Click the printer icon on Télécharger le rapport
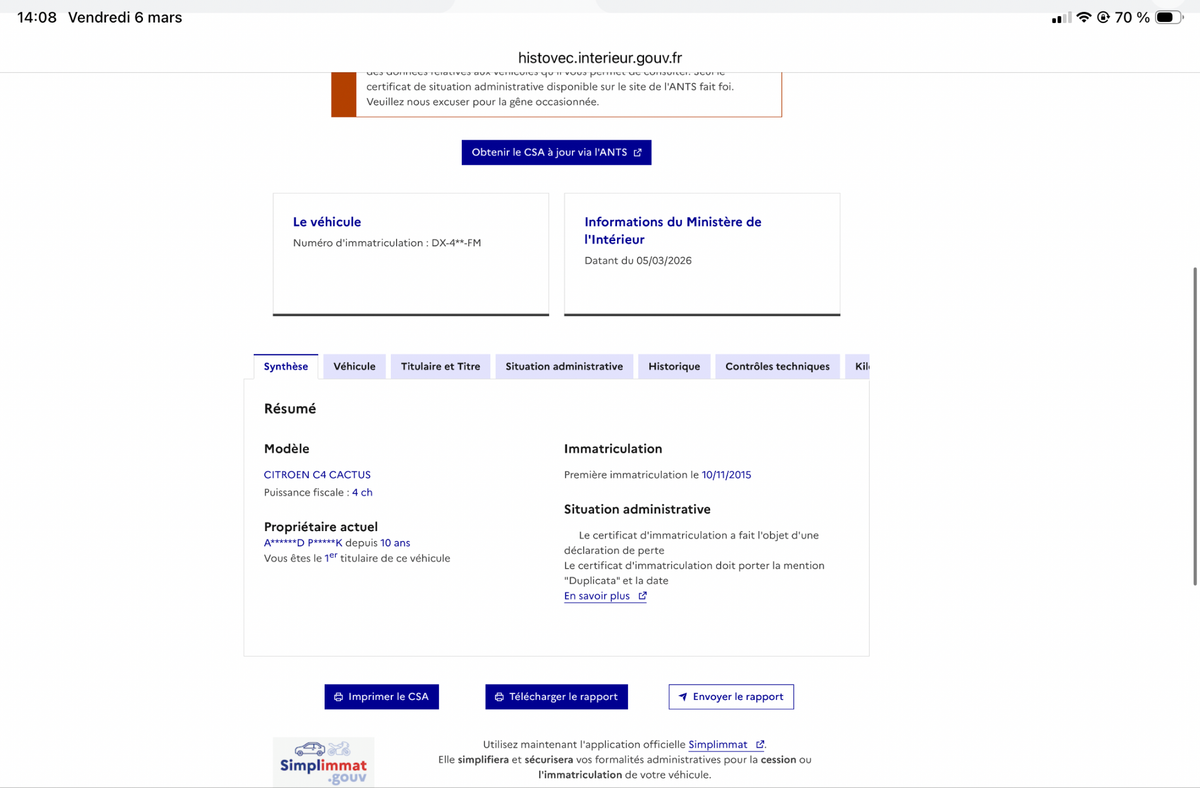 click(x=499, y=697)
